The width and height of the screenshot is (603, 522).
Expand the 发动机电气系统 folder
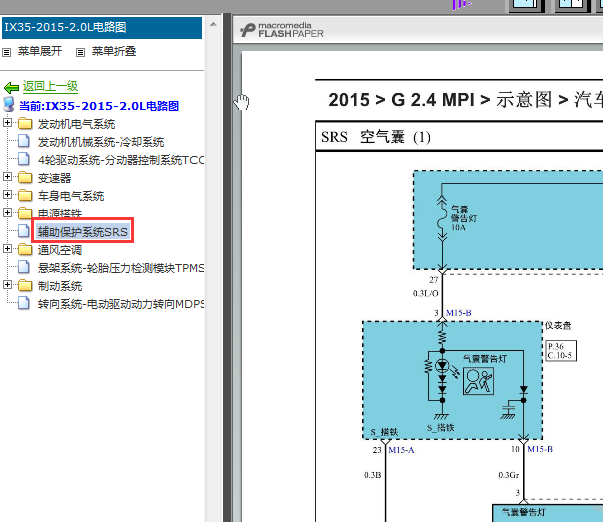[7, 123]
